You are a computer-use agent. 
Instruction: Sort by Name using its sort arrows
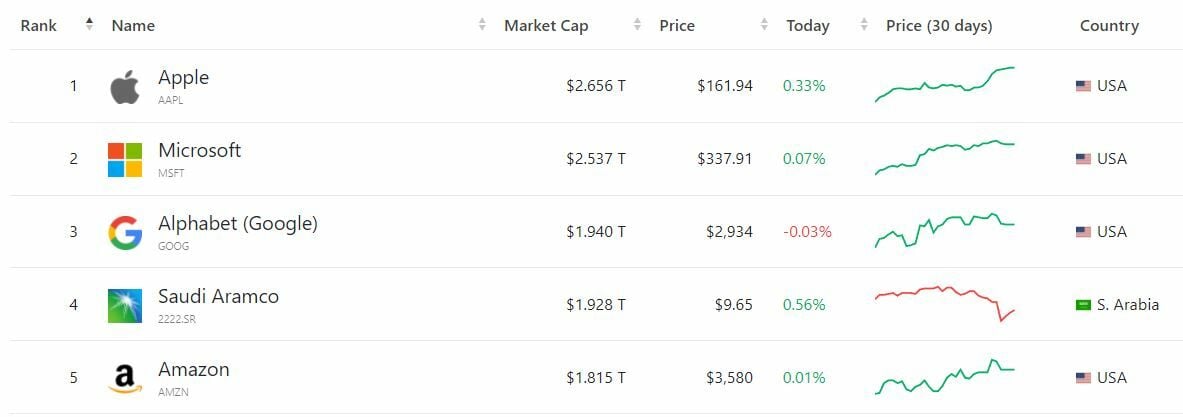coord(483,25)
